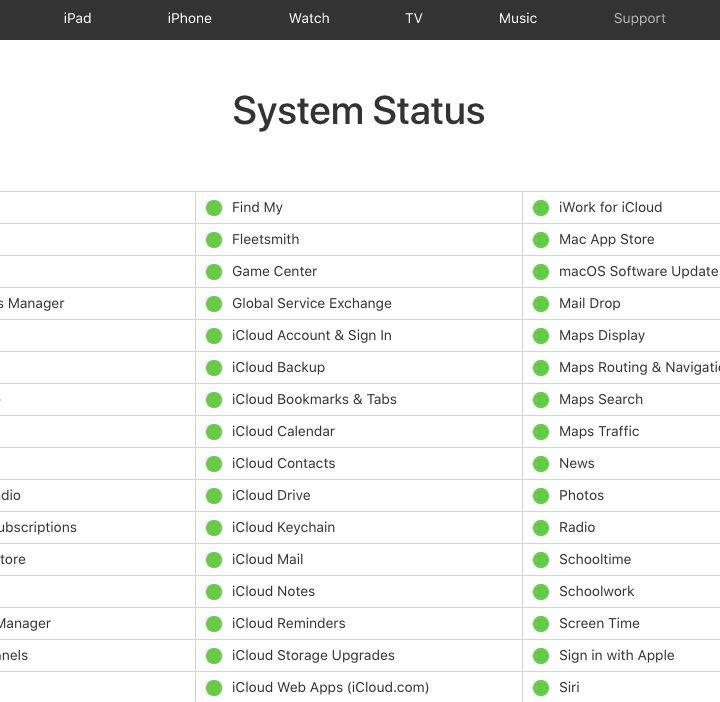Click iCloud Drive status dot
Viewport: 720px width, 702px height.
pyautogui.click(x=214, y=496)
